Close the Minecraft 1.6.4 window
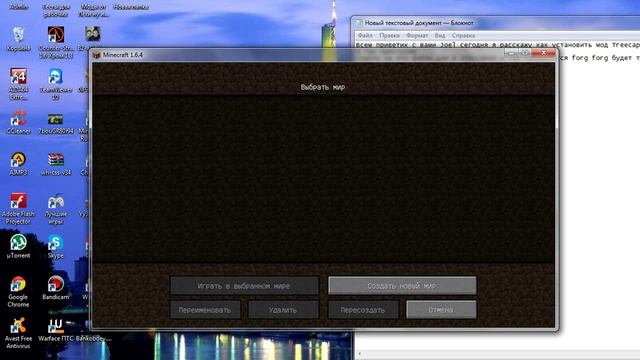The height and width of the screenshot is (360, 640). tap(544, 53)
